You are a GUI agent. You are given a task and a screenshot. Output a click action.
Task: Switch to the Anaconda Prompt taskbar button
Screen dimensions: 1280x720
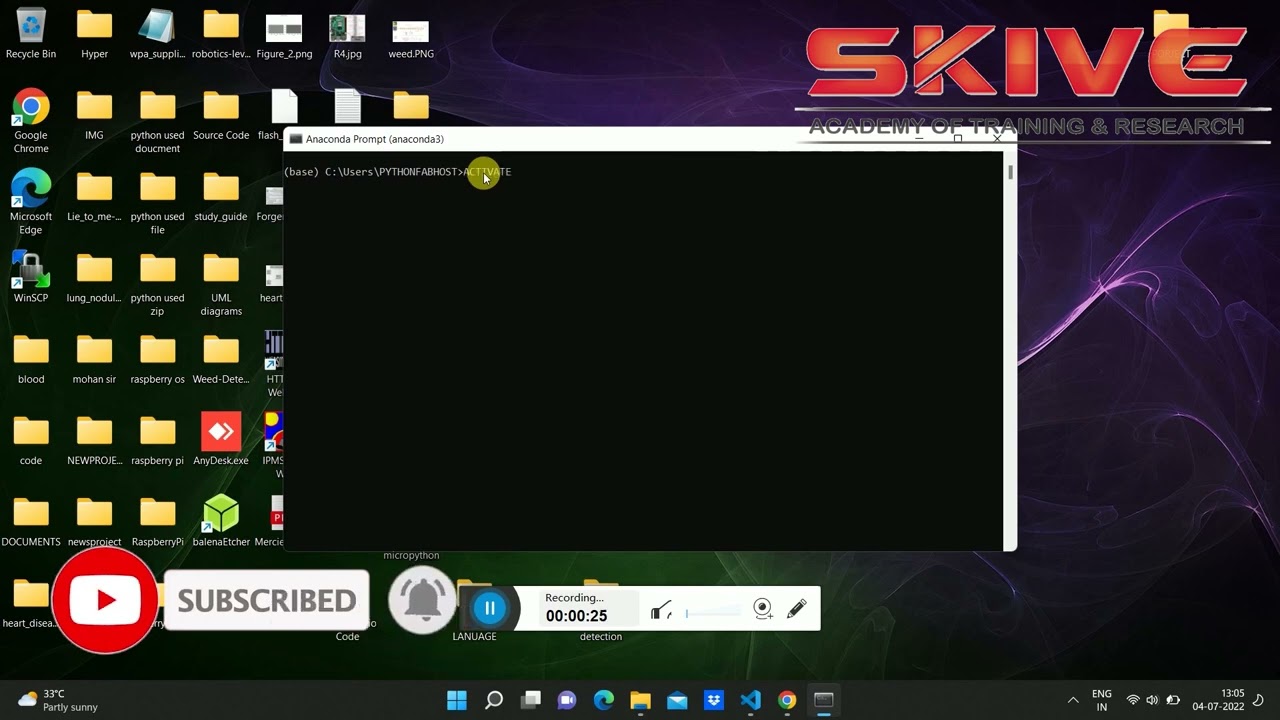[824, 700]
